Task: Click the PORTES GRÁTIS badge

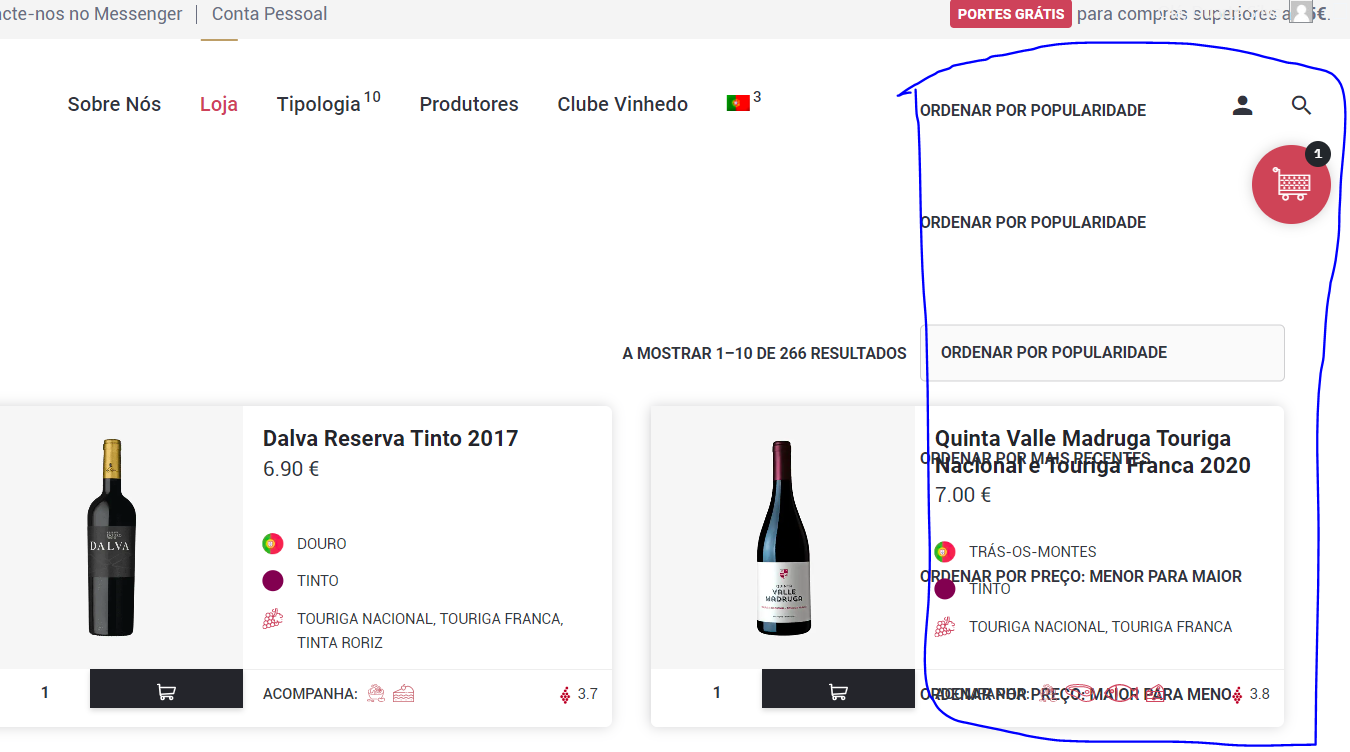Action: pos(1011,14)
